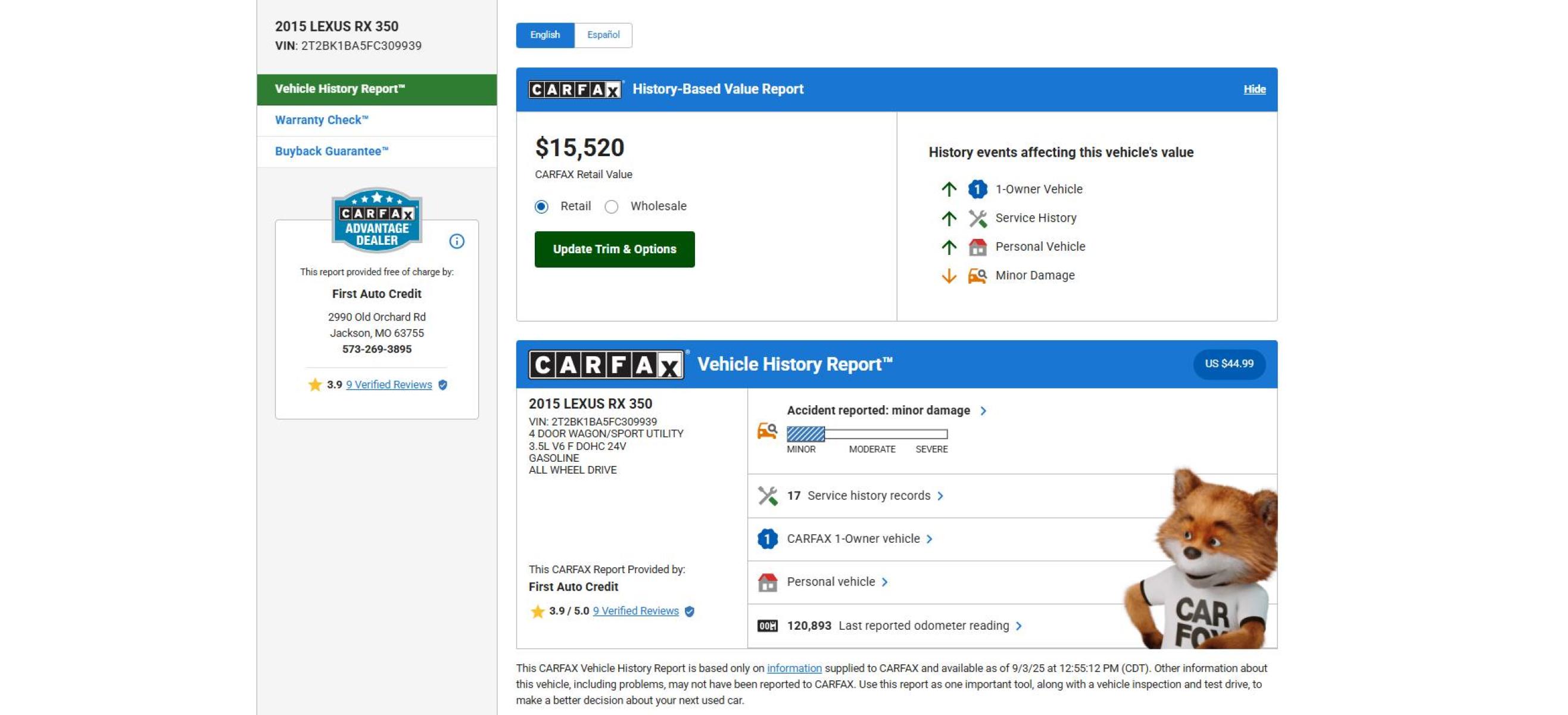Select the Wholesale value radio button
1568x715 pixels.
click(x=611, y=207)
